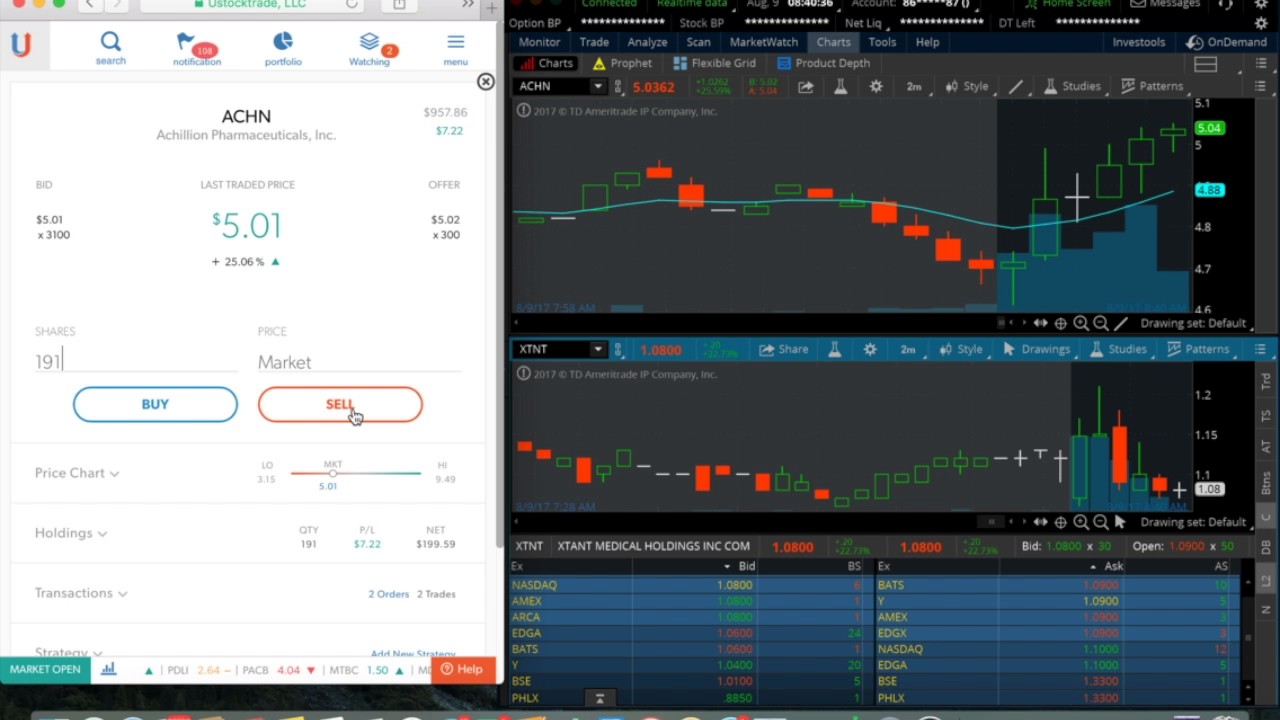This screenshot has width=1280, height=720.
Task: Expand the Price Chart section
Action: point(77,473)
